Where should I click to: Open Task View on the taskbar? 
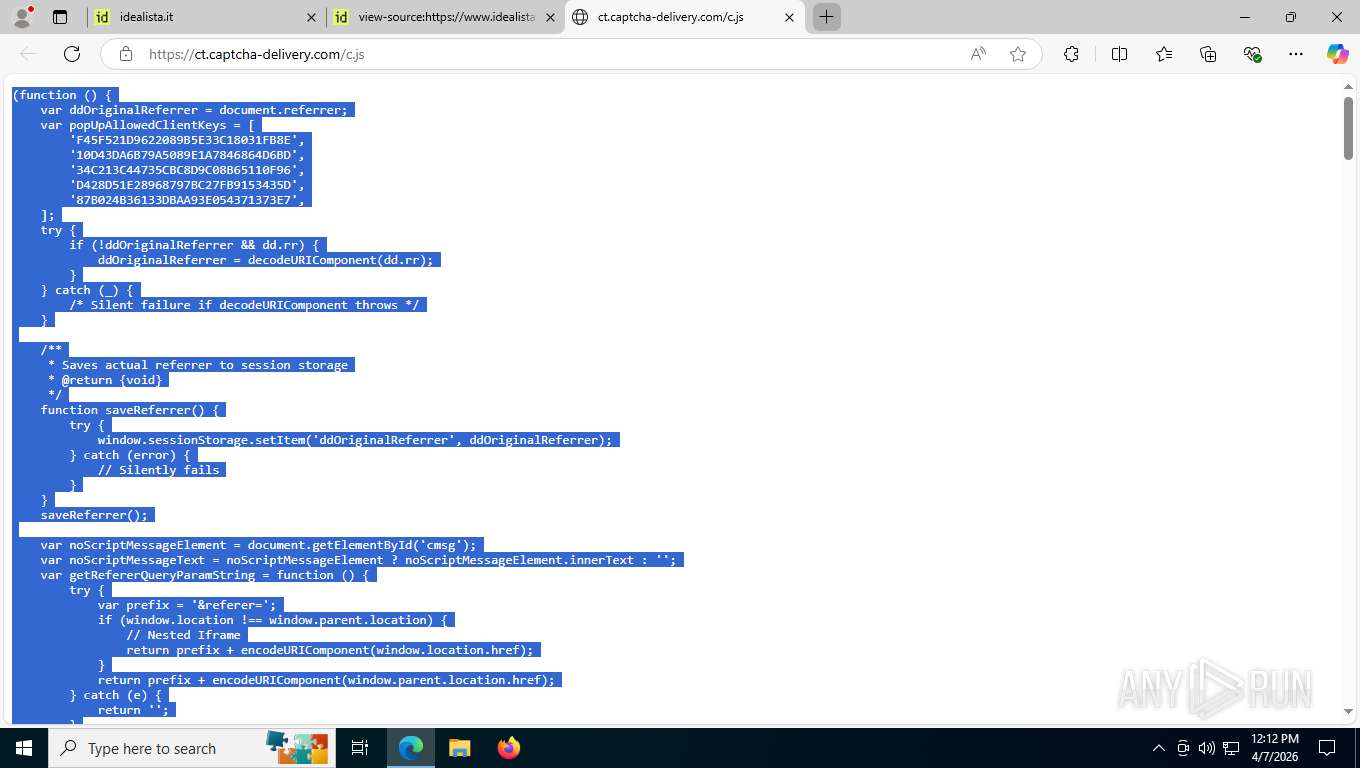360,748
